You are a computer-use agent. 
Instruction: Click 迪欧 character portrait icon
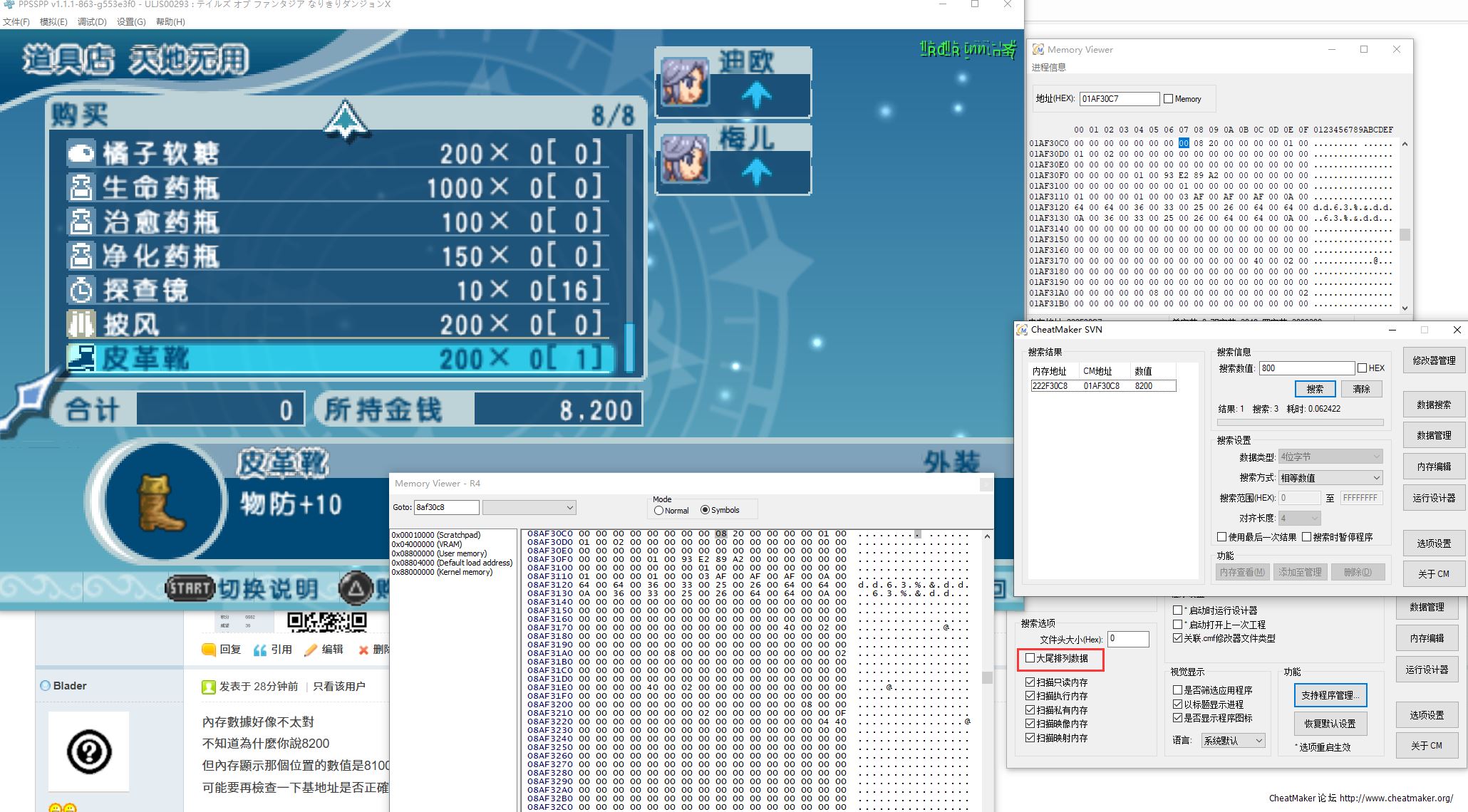(684, 82)
